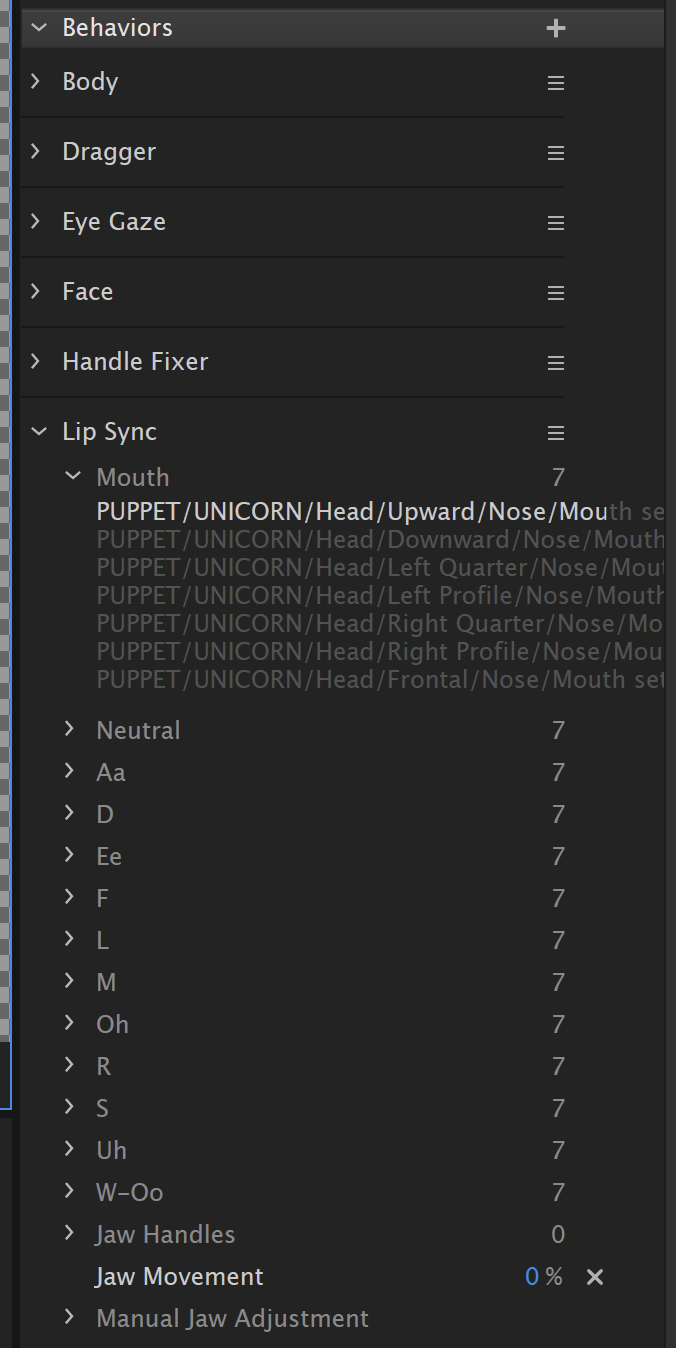Open the Lip Sync behavior menu icon
The image size is (676, 1348).
coord(556,433)
